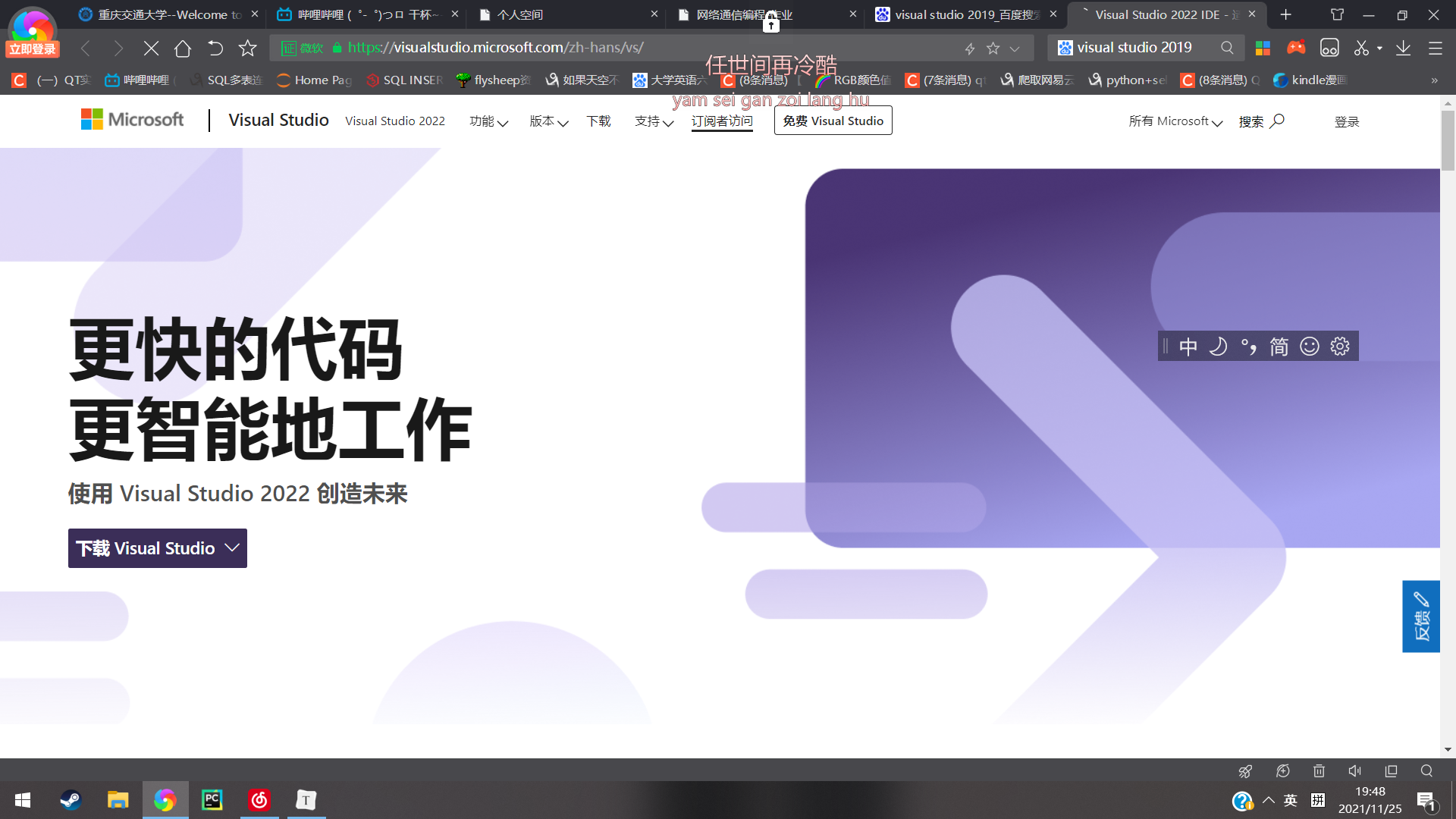Click the 立即登录 login badge

(x=33, y=49)
